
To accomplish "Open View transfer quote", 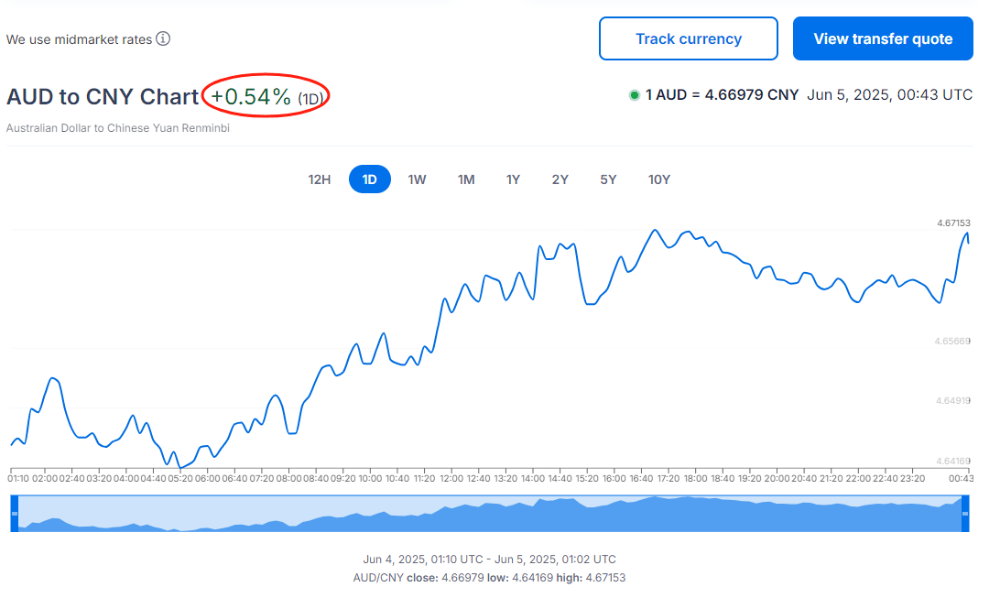I will (x=883, y=39).
